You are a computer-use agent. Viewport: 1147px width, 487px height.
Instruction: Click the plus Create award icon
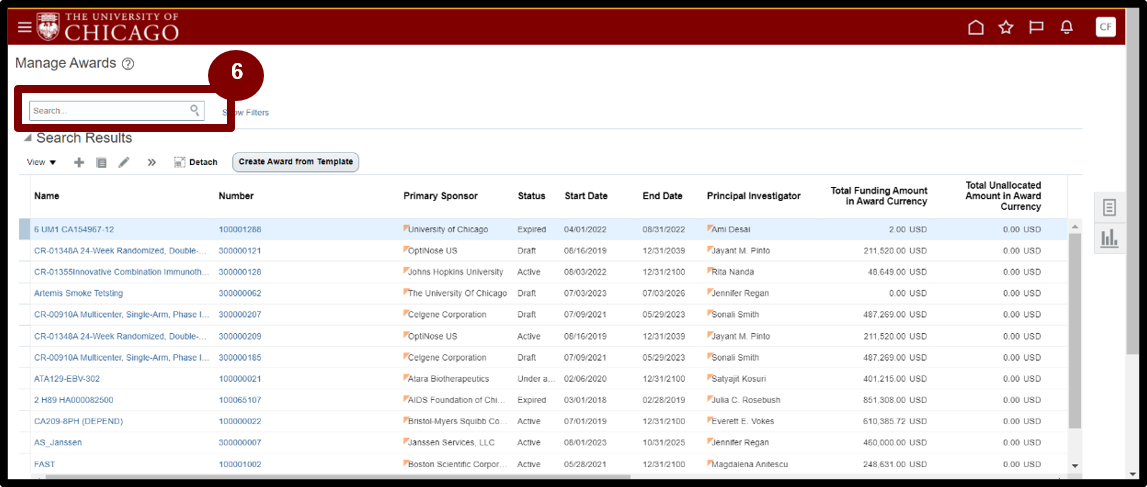[79, 162]
